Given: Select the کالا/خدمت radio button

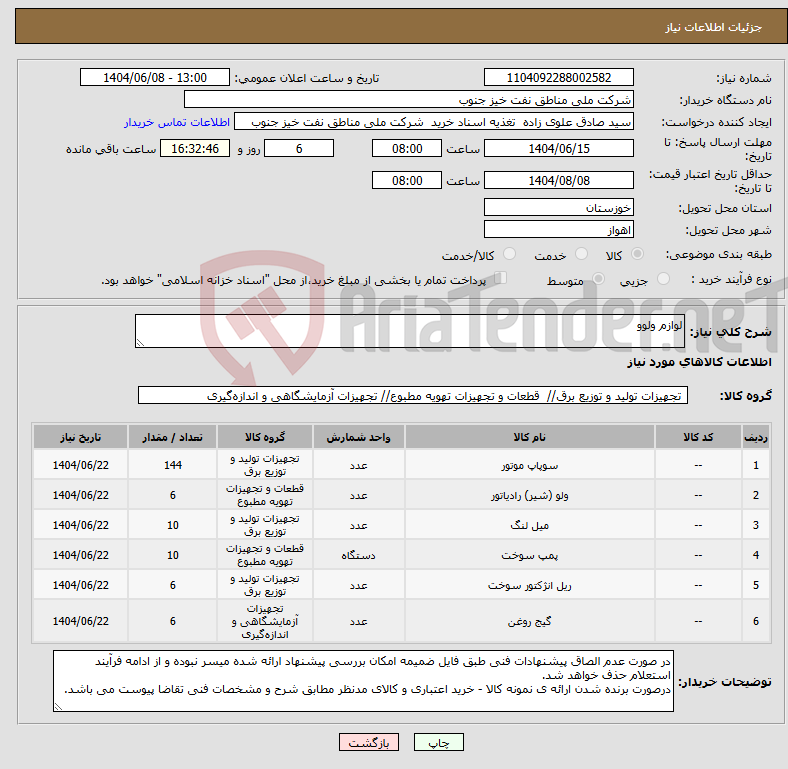Looking at the screenshot, I should tap(510, 254).
